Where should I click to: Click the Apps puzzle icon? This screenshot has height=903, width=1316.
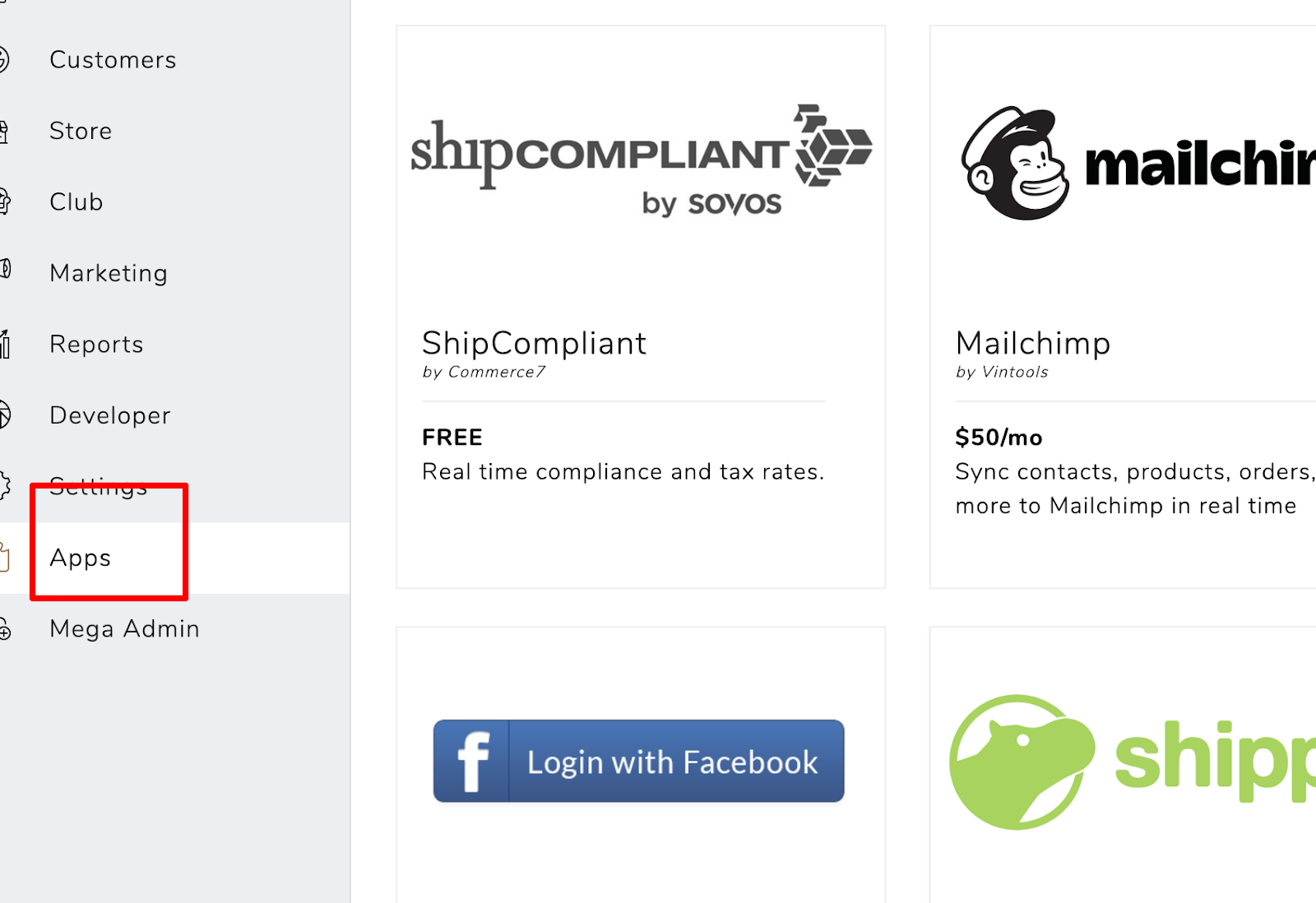click(x=4, y=557)
